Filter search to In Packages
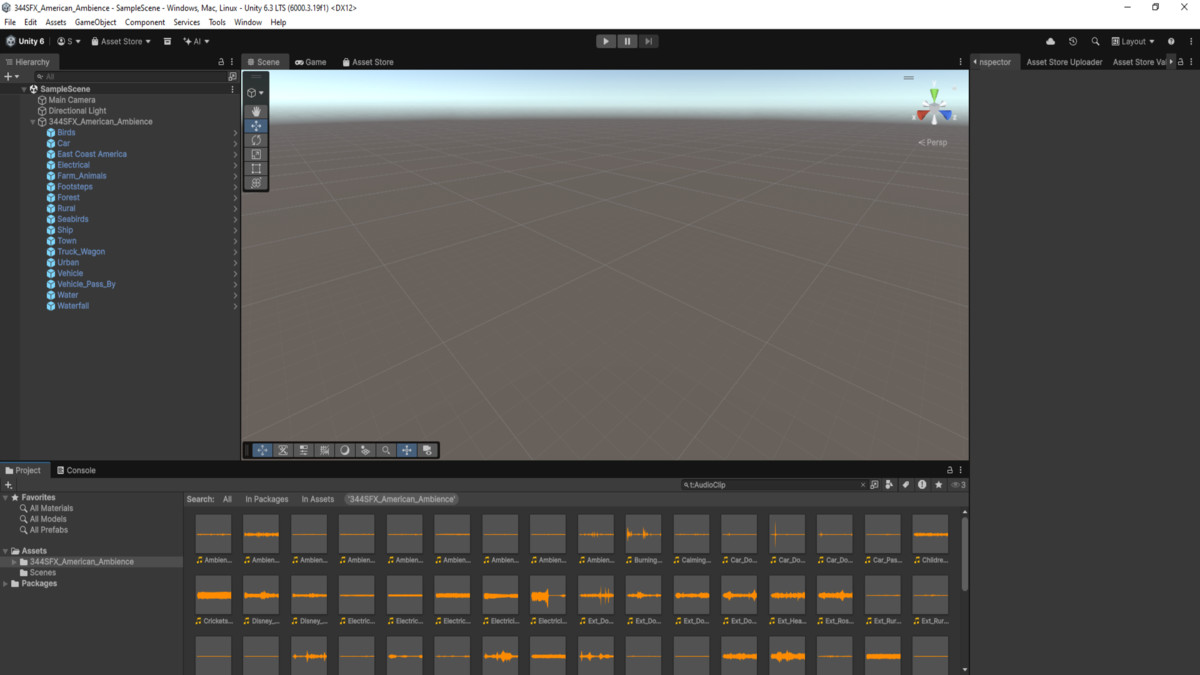The width and height of the screenshot is (1200, 675). click(267, 499)
